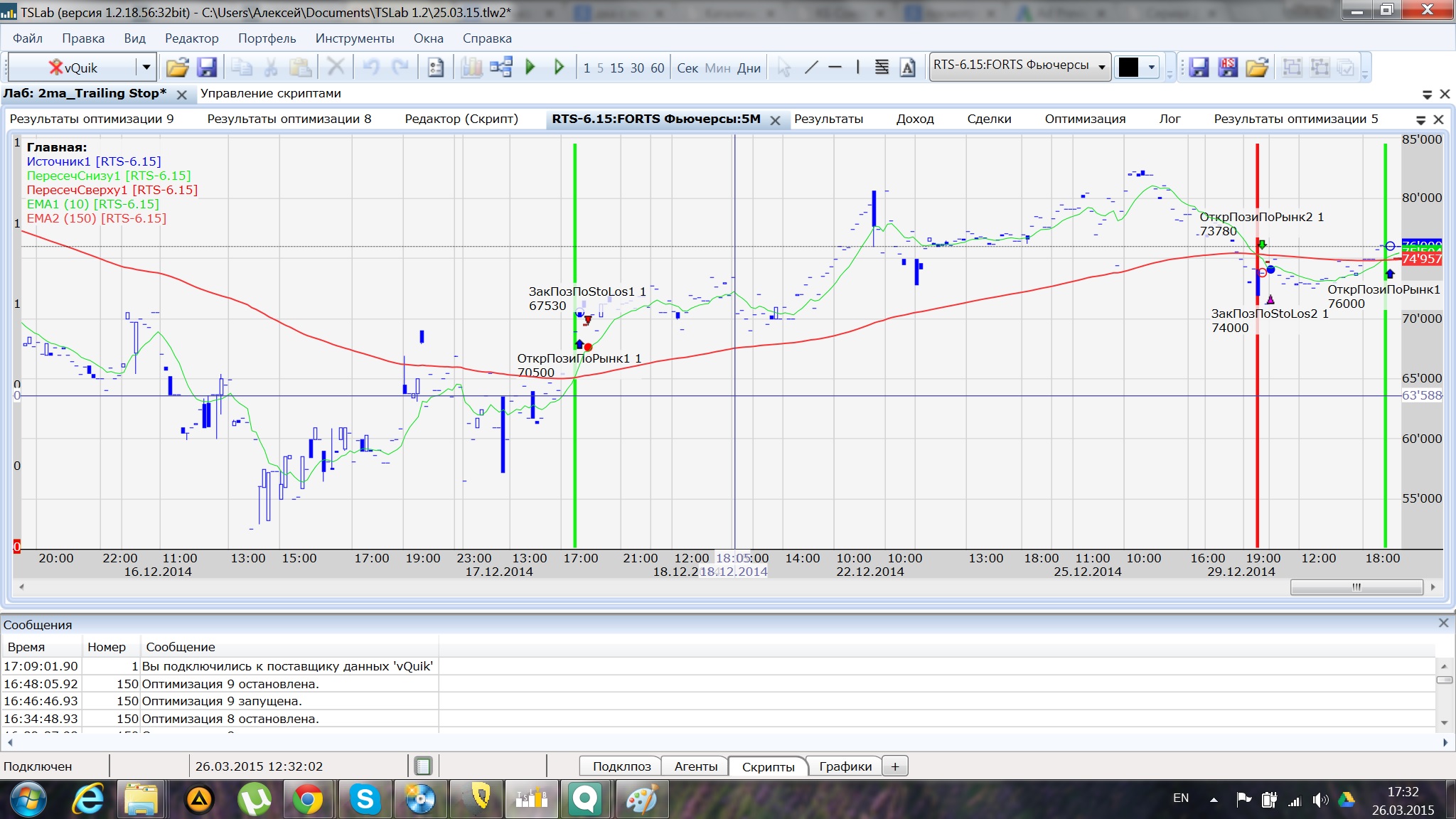Click the chart horizontal scrollbar thumb
This screenshot has height=819, width=1456.
click(1356, 587)
